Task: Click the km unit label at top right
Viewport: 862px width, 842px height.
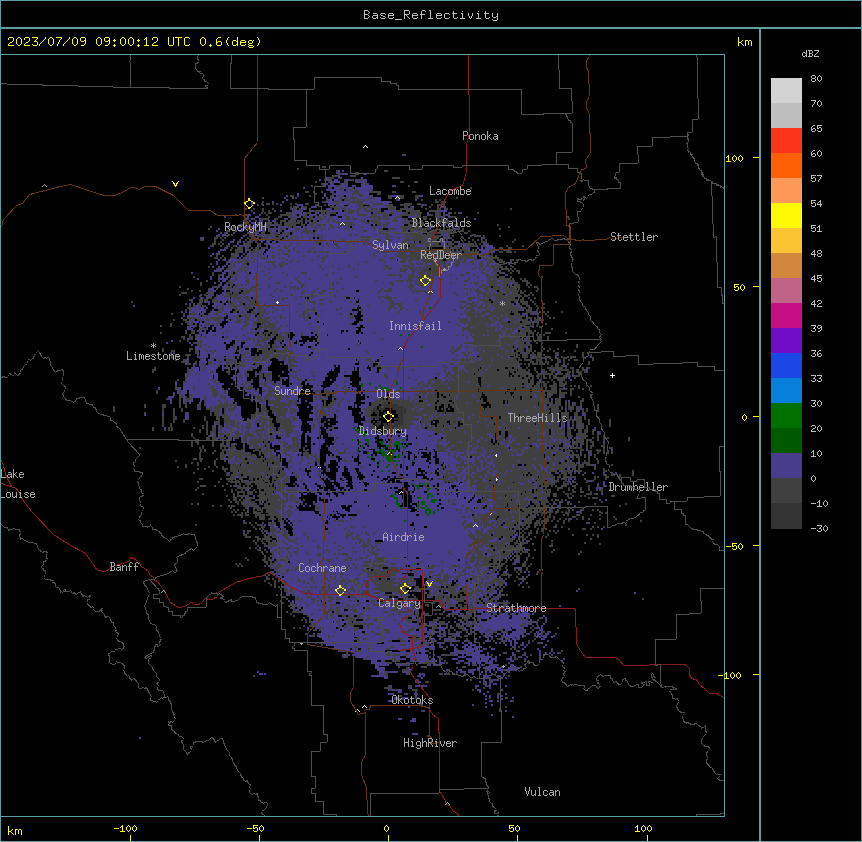Action: (745, 42)
